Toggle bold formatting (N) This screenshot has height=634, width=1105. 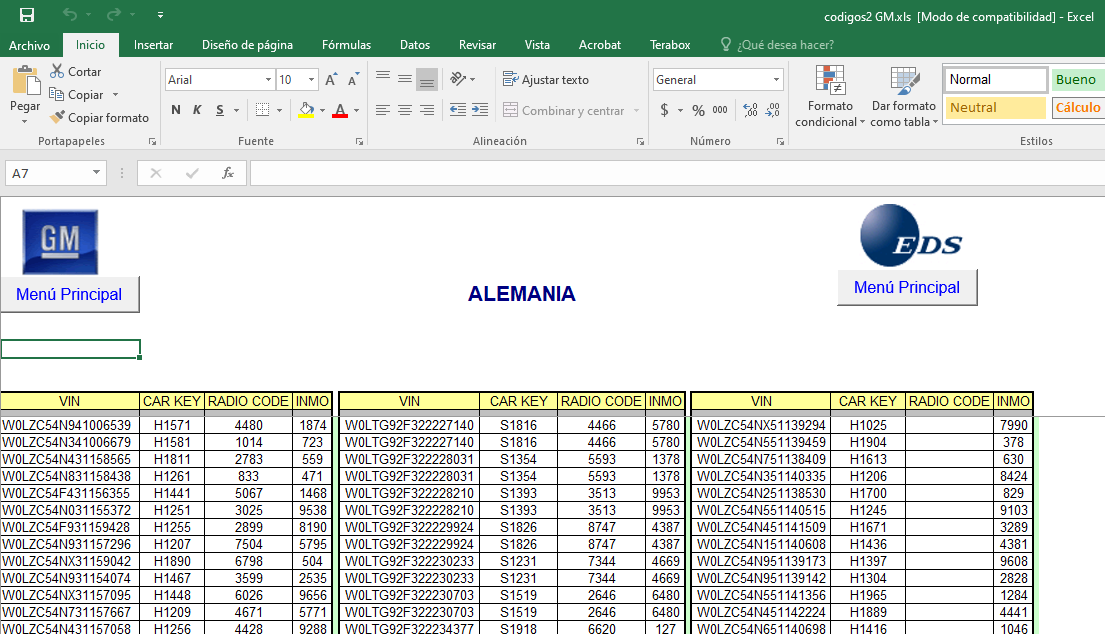click(x=176, y=110)
